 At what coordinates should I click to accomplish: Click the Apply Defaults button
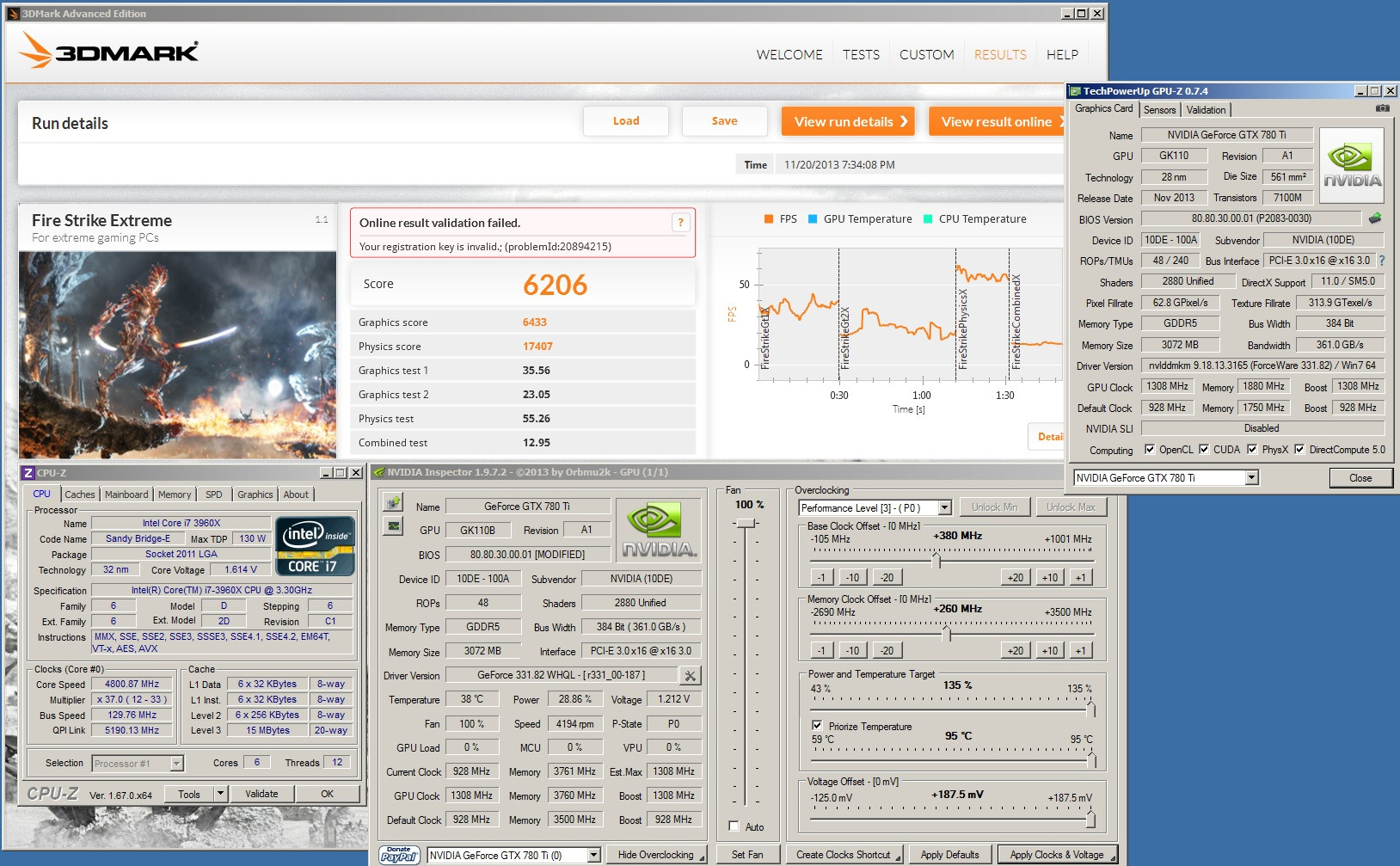coord(949,855)
